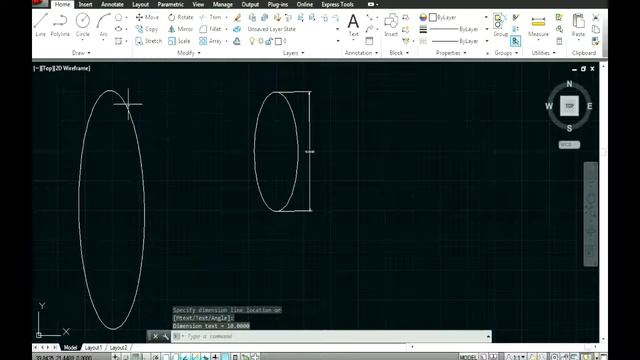Click the Insert block tool
Image resolution: width=640 pixels, height=360 pixels.
coord(391,24)
